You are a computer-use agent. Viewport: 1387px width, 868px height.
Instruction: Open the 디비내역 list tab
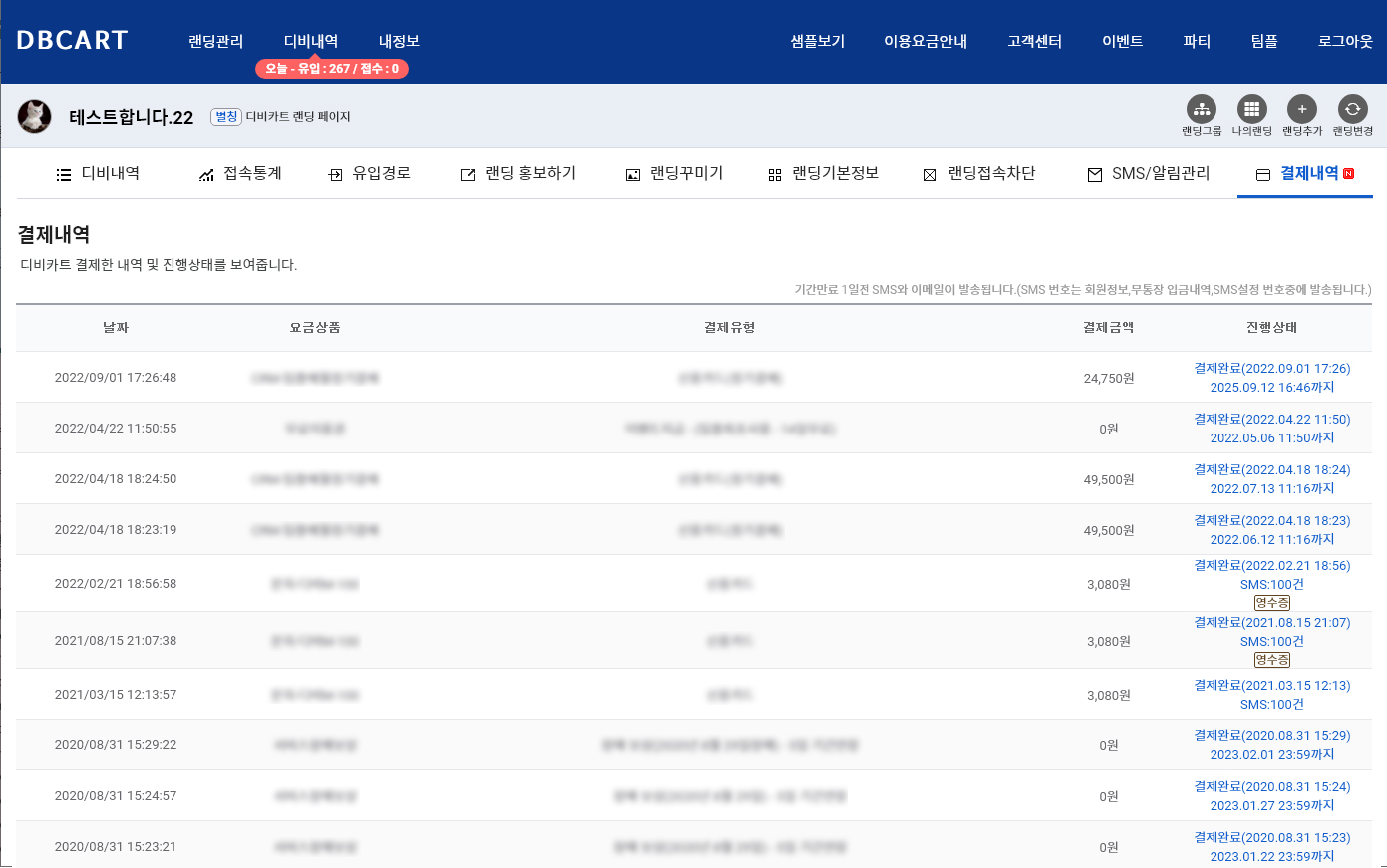point(98,174)
